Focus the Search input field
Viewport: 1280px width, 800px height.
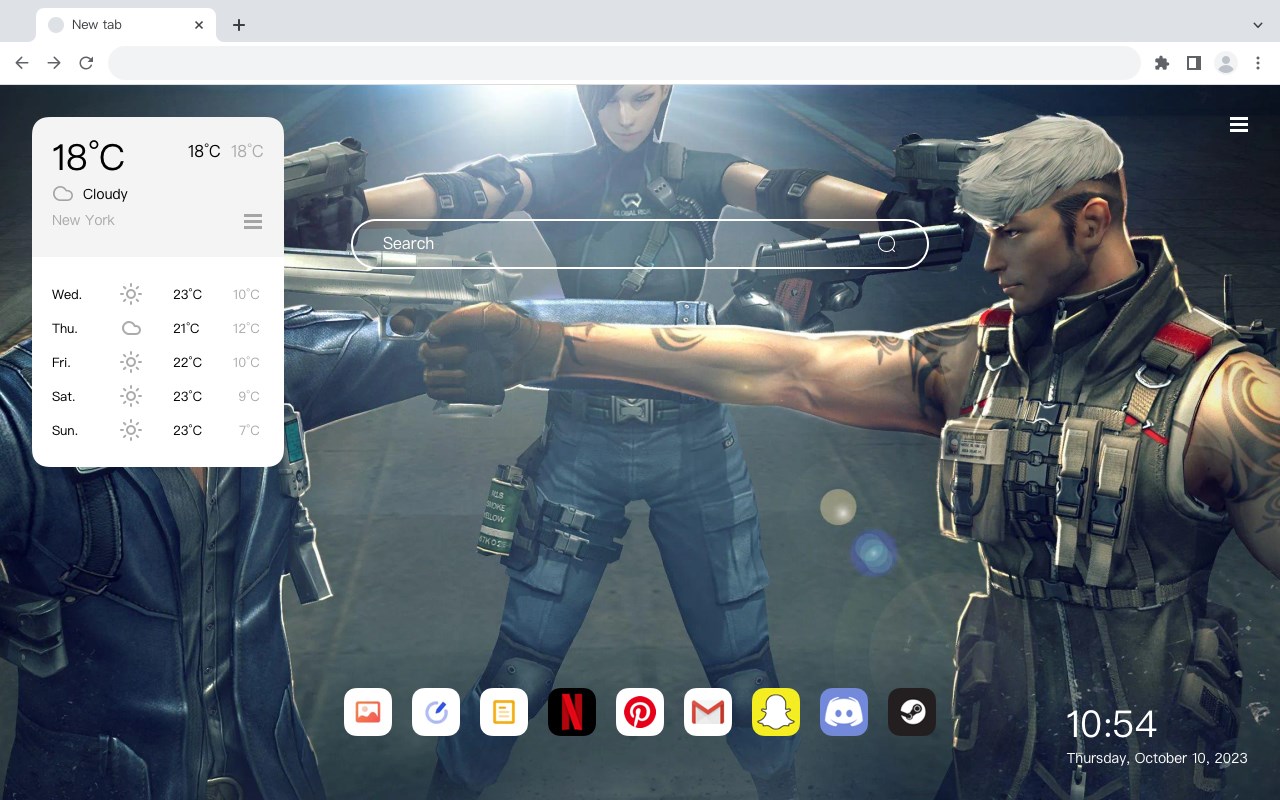(640, 244)
